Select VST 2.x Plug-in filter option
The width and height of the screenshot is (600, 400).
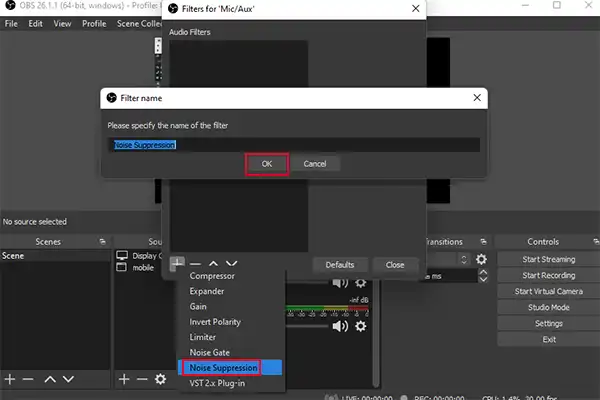pyautogui.click(x=217, y=383)
